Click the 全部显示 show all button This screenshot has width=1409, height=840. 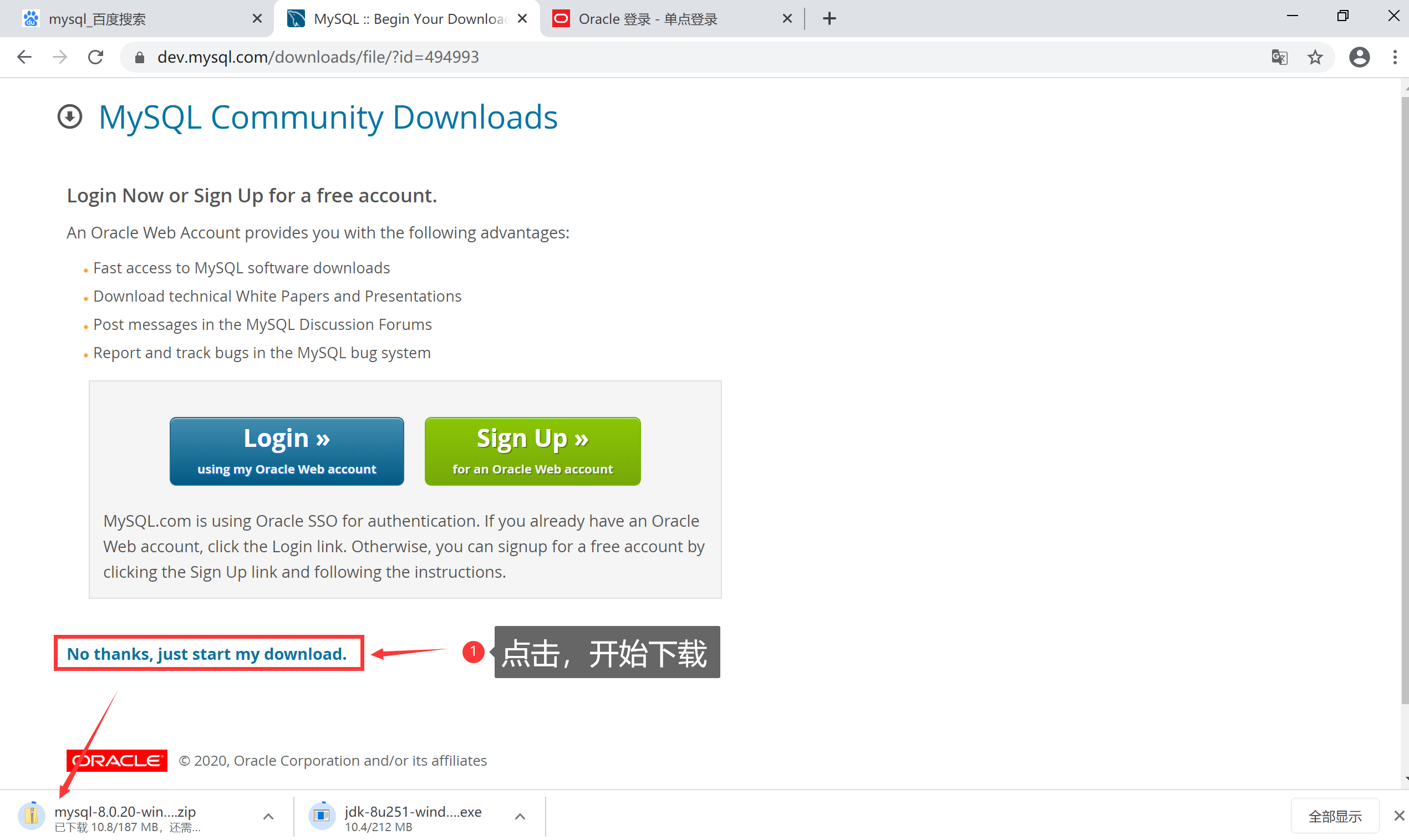coord(1334,816)
